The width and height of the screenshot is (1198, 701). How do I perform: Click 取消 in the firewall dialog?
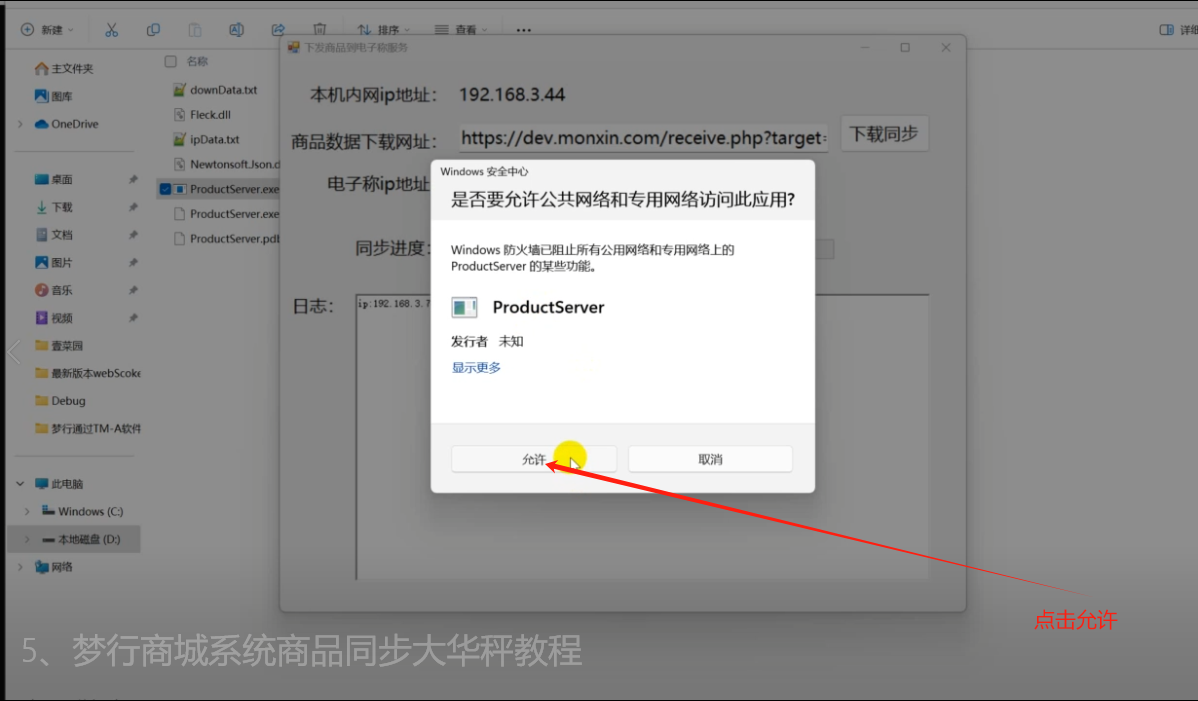[x=710, y=459]
